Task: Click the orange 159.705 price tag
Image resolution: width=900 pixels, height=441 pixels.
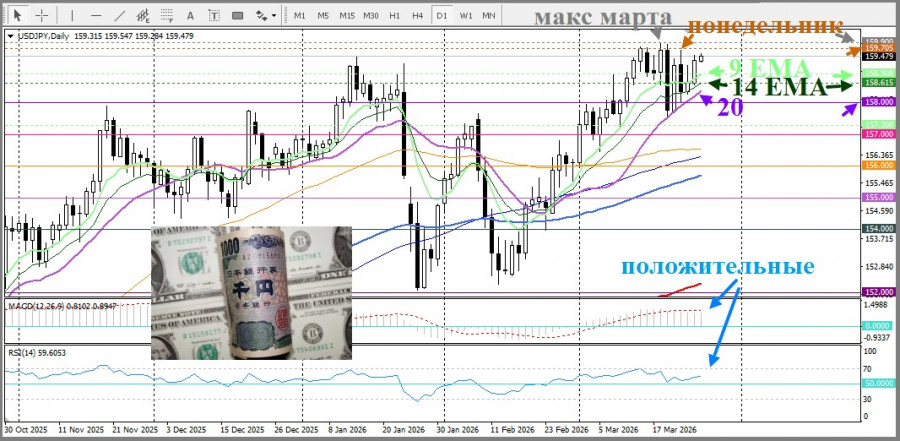Action: click(878, 48)
